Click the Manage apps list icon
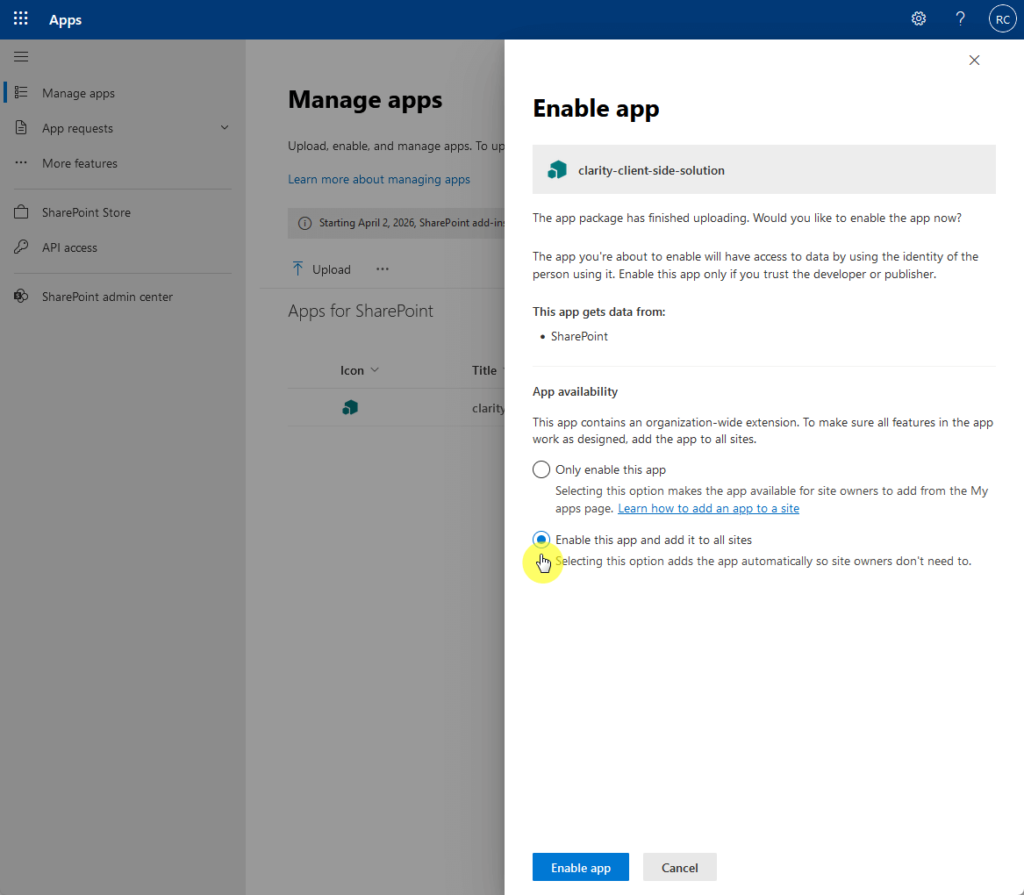The height and width of the screenshot is (895, 1024). (x=21, y=93)
